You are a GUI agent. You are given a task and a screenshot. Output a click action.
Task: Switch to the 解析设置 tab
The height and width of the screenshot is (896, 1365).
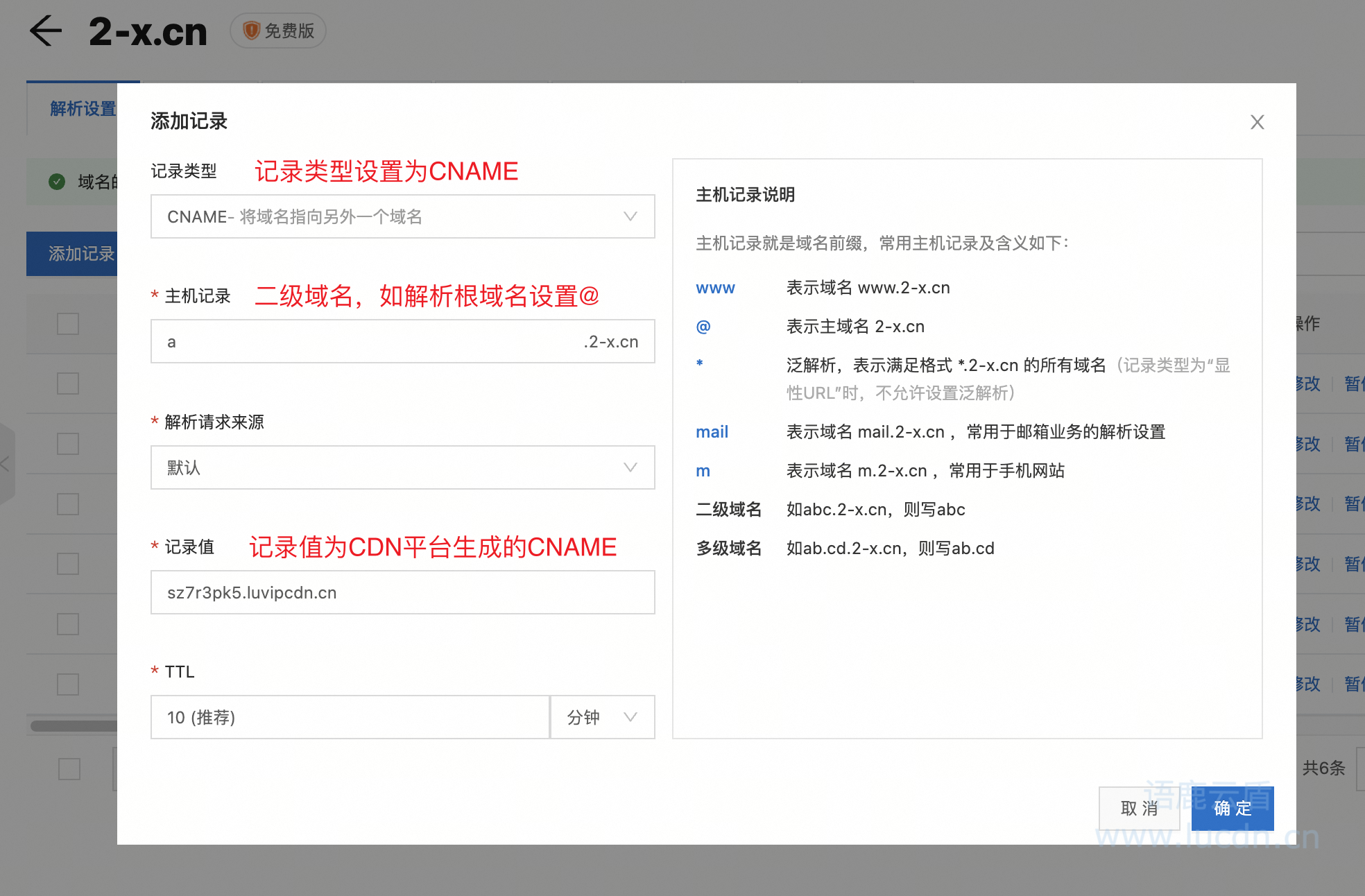click(82, 108)
